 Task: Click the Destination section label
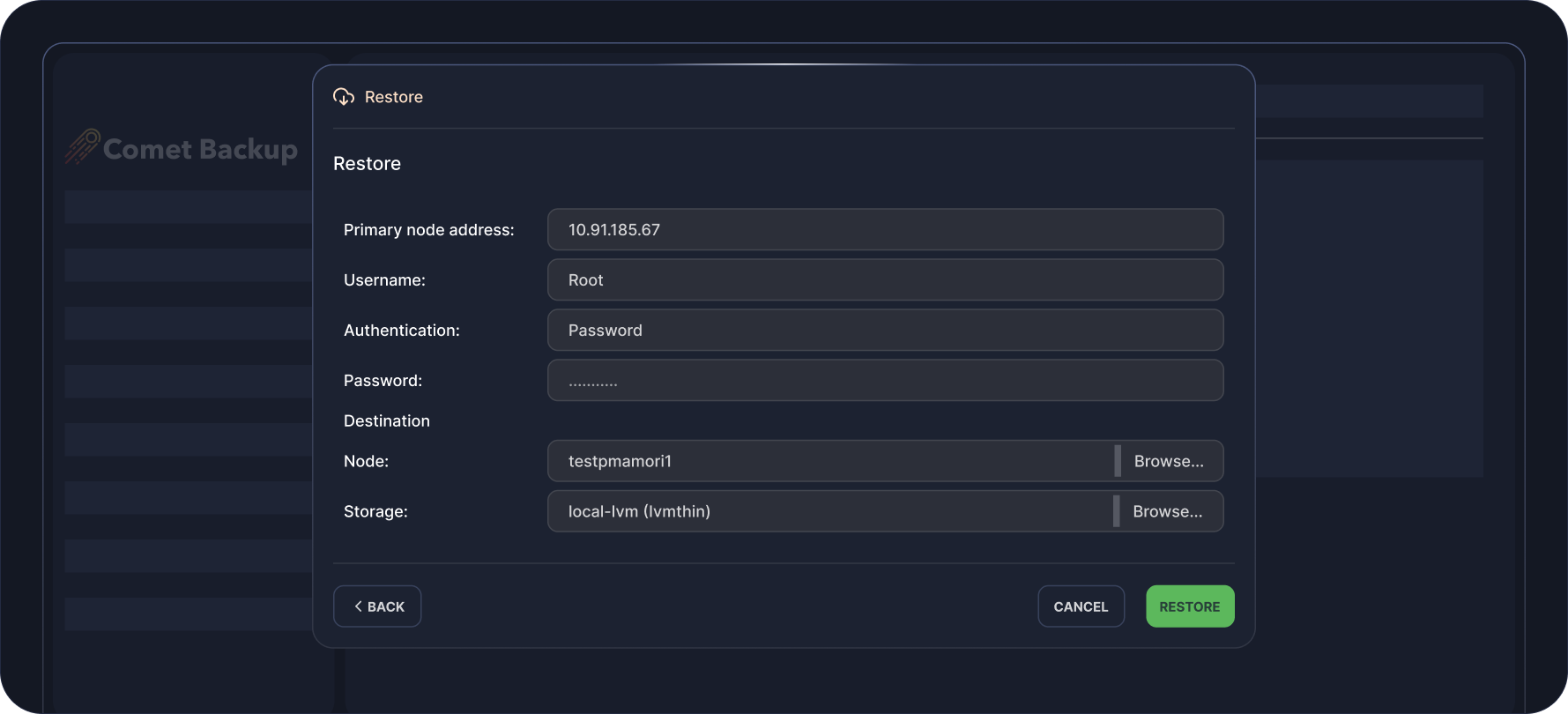[x=387, y=421]
